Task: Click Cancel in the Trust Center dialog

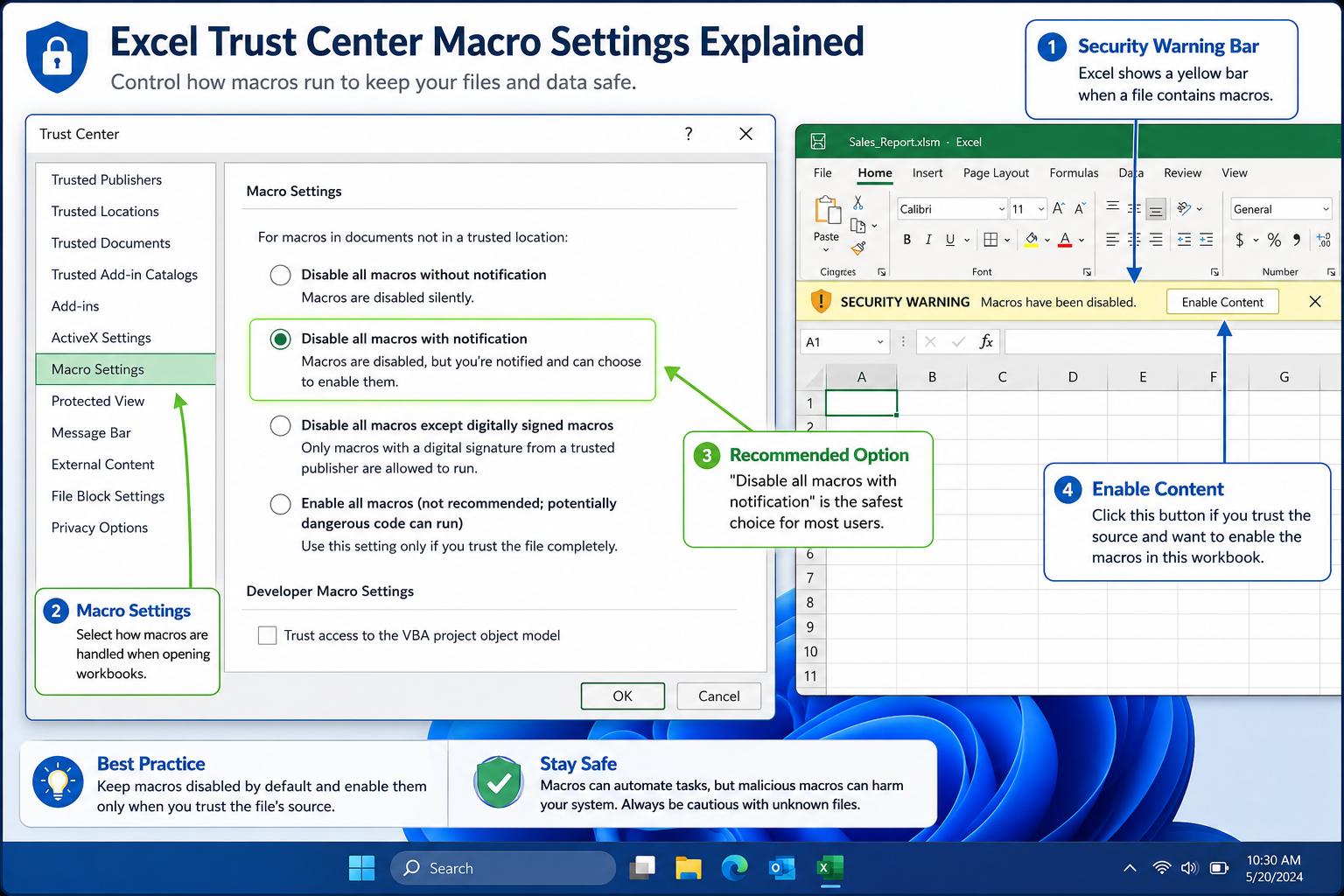Action: (x=718, y=696)
